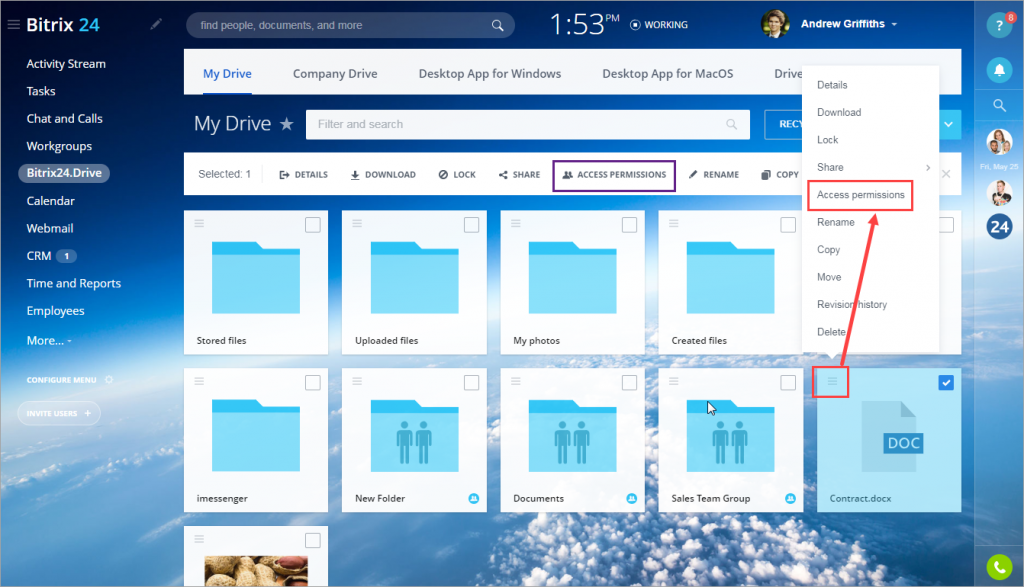Click ACCESS PERMISSIONS in selection toolbar

614,175
